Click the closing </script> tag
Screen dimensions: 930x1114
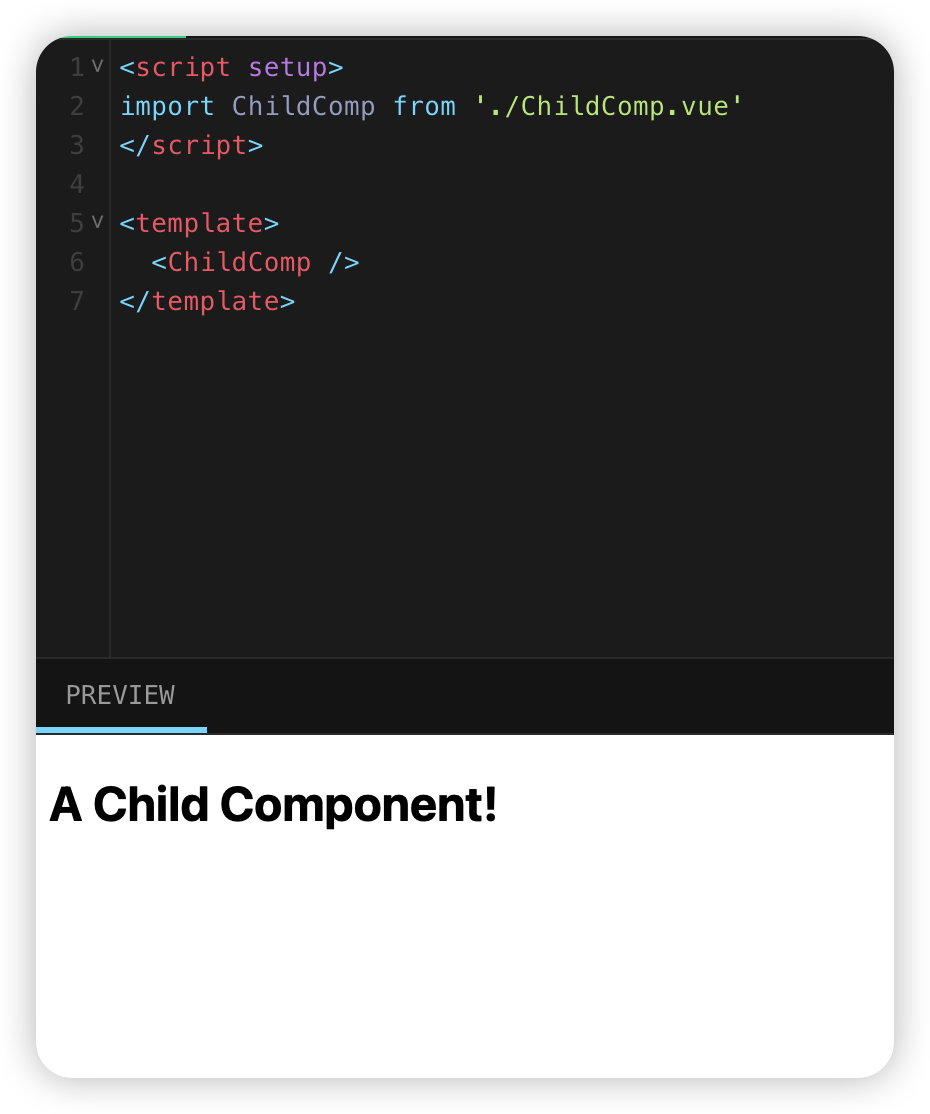[x=191, y=146]
